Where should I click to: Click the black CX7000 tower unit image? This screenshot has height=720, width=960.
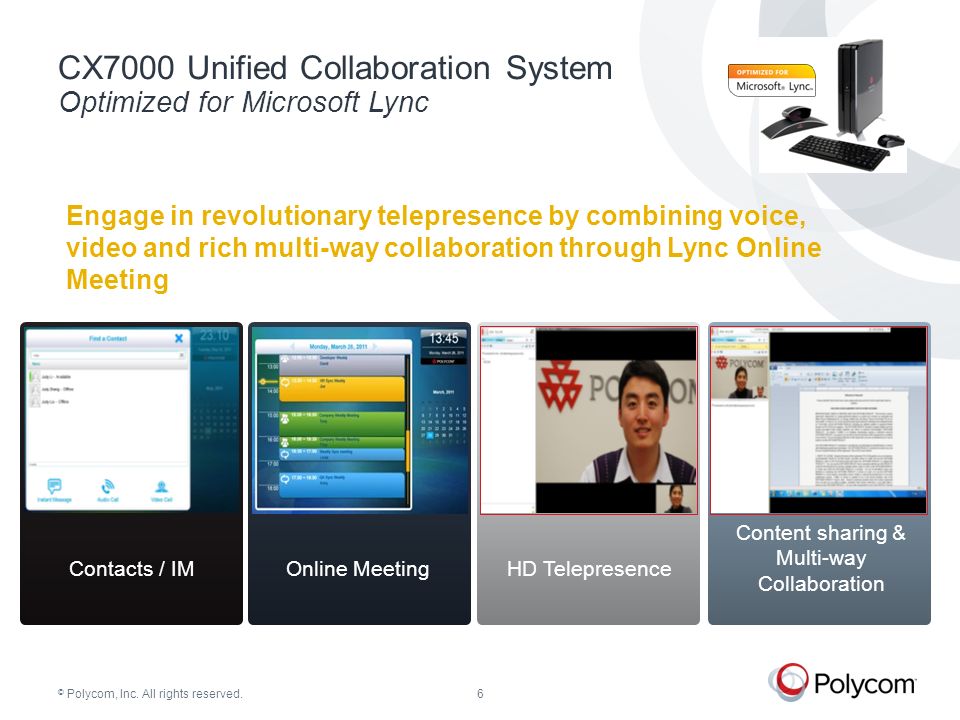click(x=860, y=88)
